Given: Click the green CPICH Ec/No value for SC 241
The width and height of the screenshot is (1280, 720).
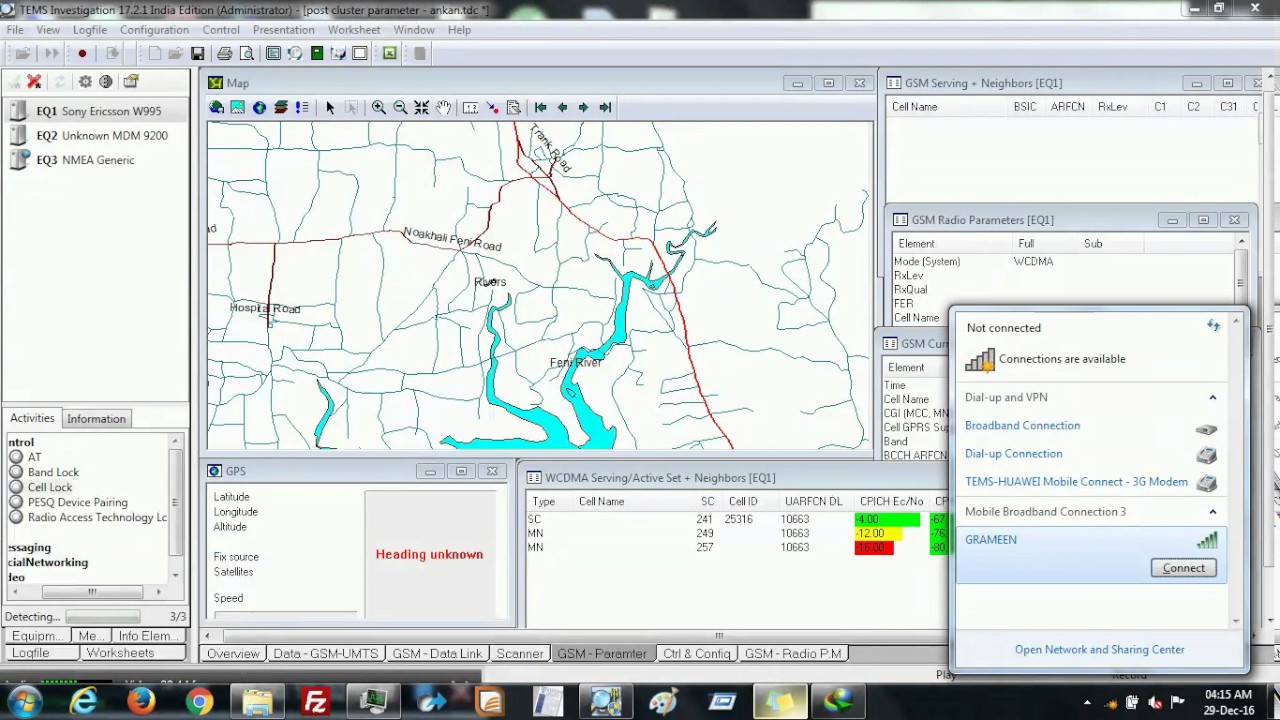Looking at the screenshot, I should click(887, 520).
